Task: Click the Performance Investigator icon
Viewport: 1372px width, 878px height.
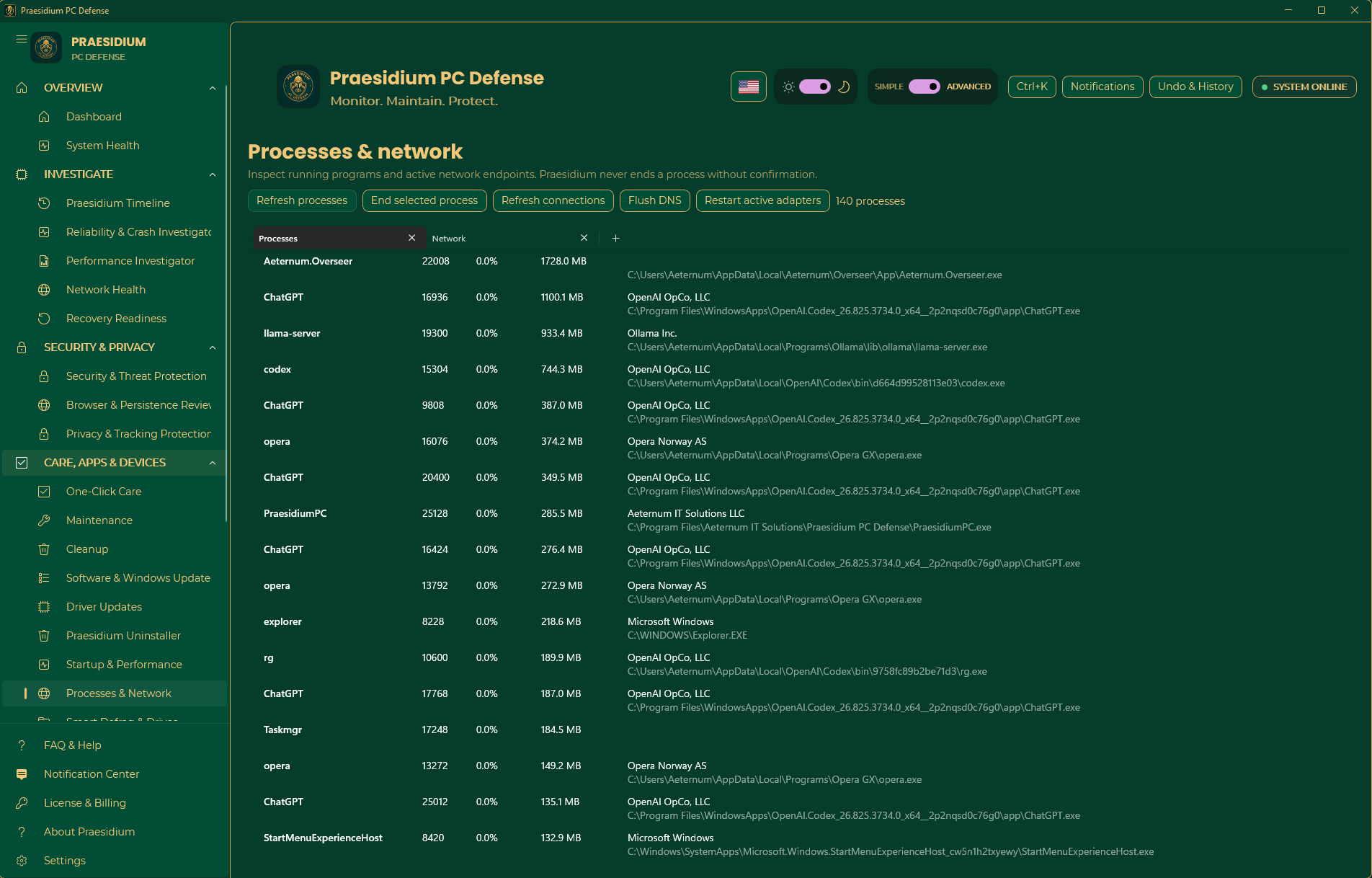Action: (44, 260)
